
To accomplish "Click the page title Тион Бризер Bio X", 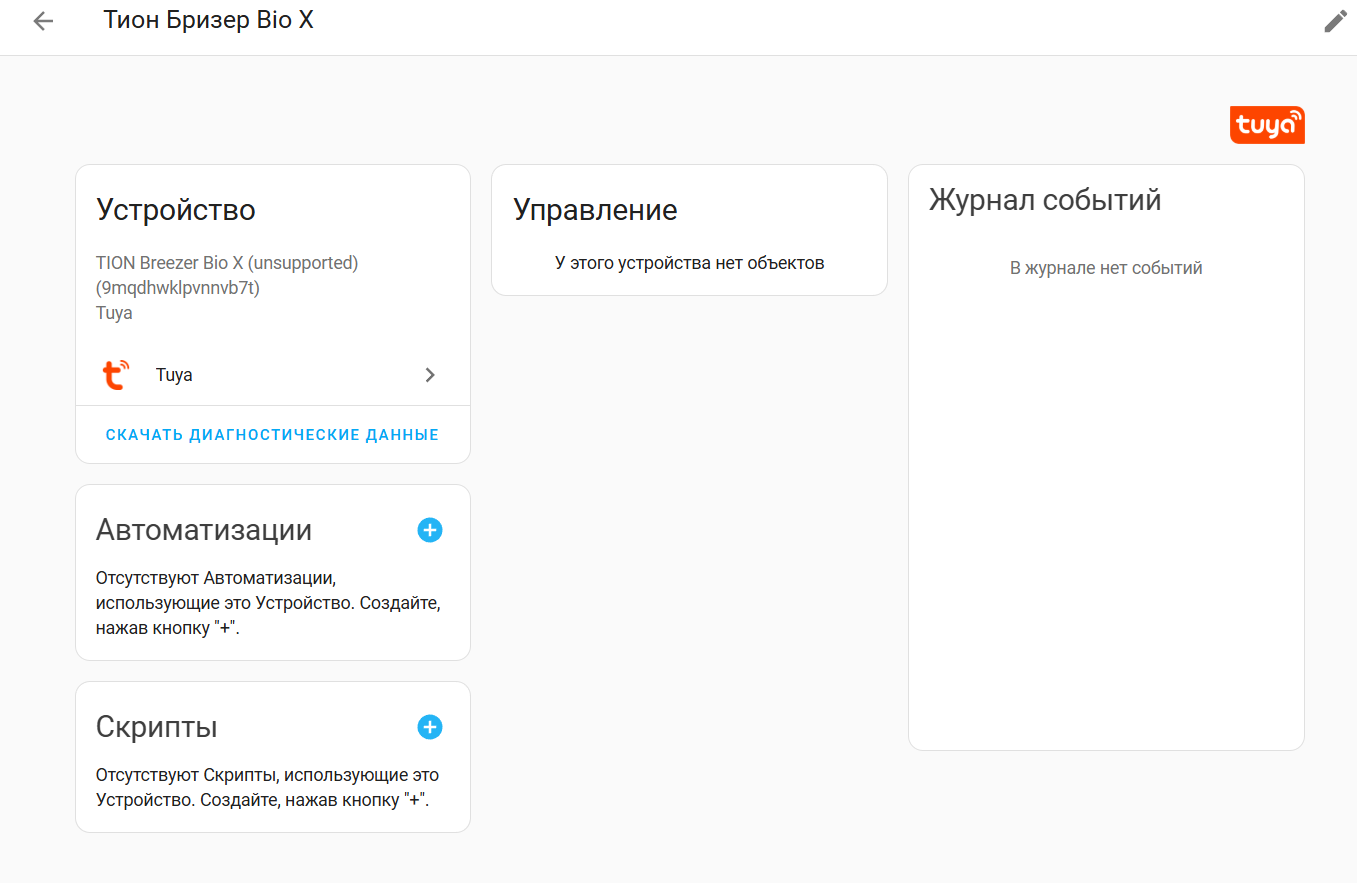I will click(208, 20).
